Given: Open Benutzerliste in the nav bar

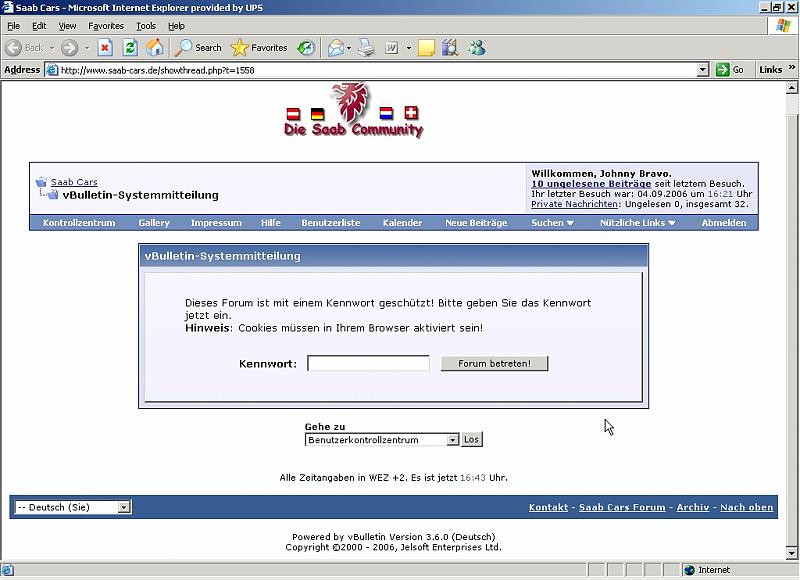Looking at the screenshot, I should point(331,223).
